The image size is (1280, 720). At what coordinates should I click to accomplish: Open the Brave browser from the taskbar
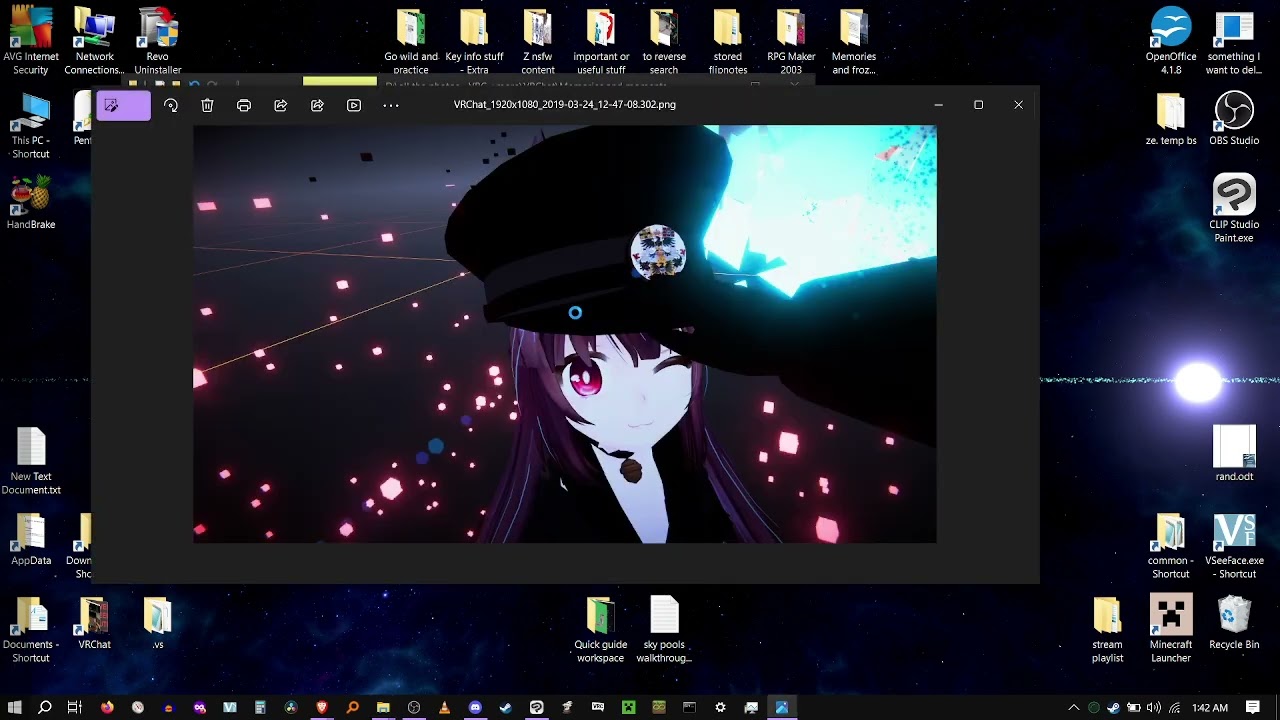tap(322, 708)
